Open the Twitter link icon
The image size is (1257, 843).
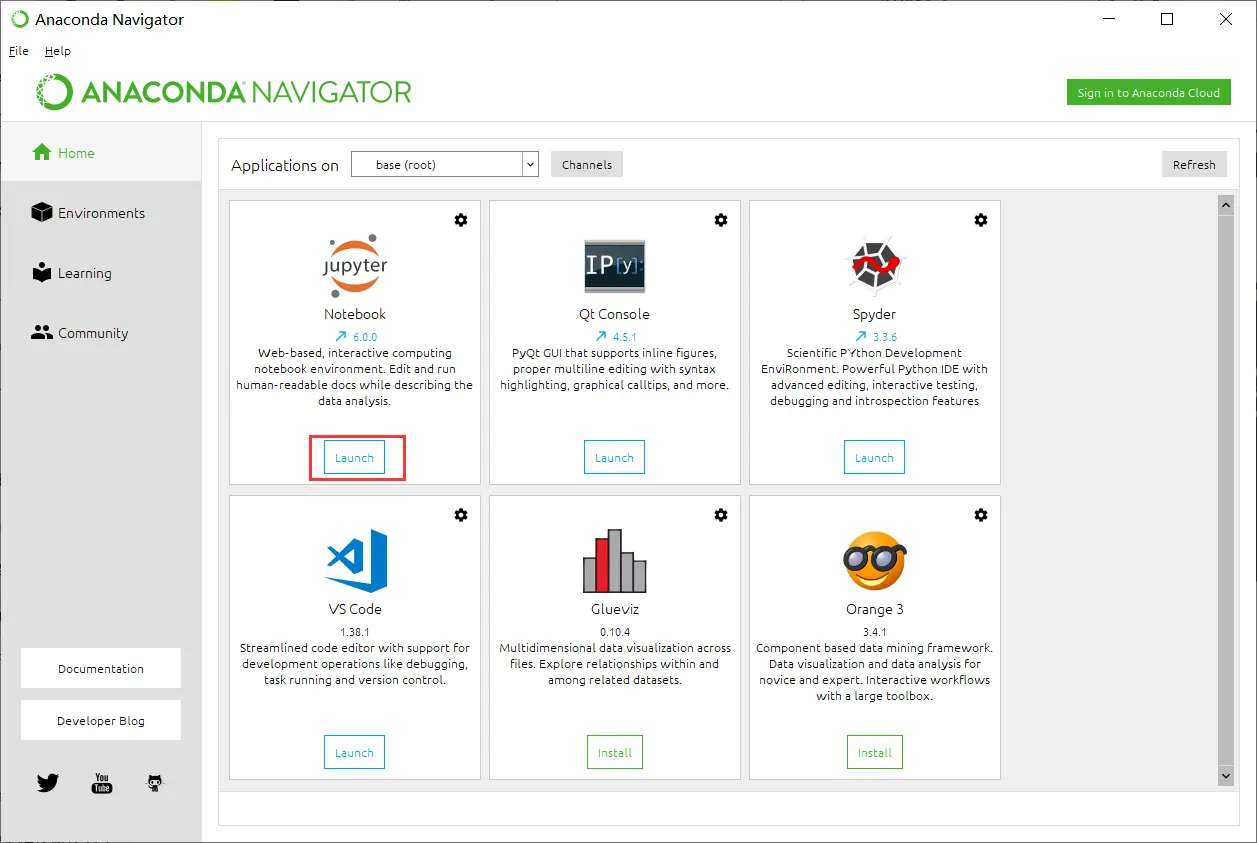pyautogui.click(x=48, y=783)
